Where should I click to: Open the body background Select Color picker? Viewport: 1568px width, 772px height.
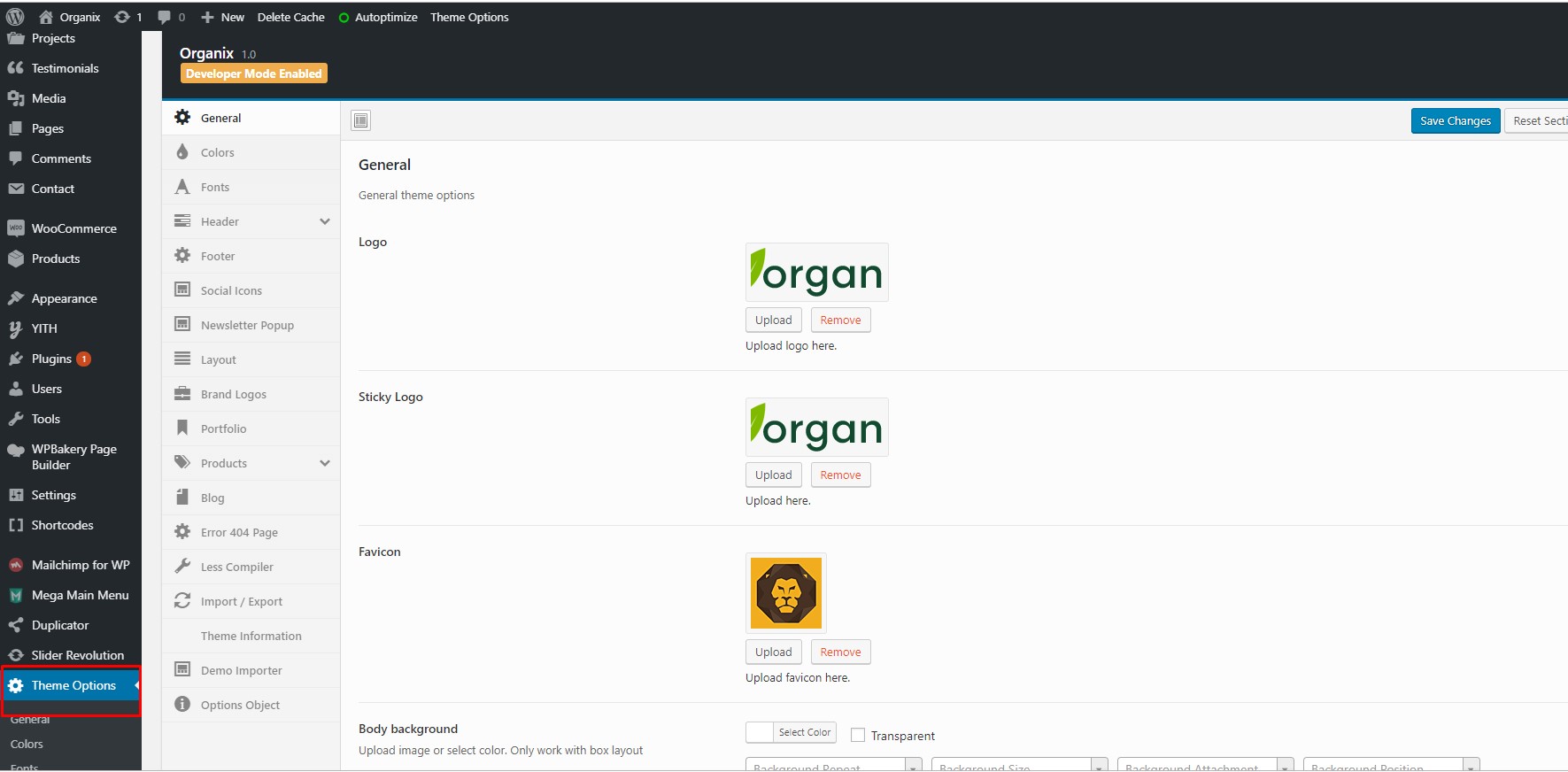click(x=791, y=732)
